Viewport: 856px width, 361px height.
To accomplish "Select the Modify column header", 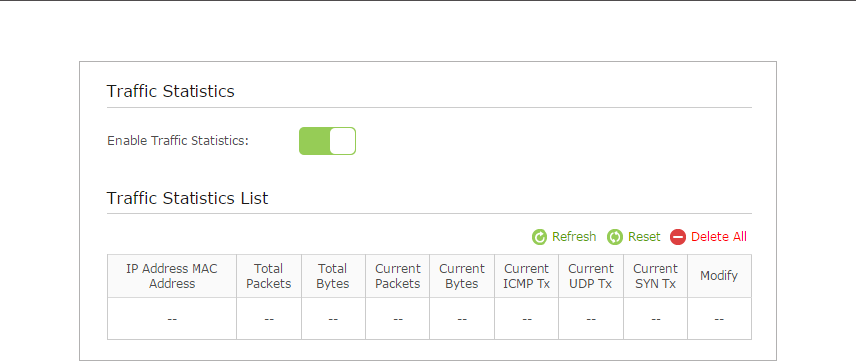I will [x=719, y=276].
